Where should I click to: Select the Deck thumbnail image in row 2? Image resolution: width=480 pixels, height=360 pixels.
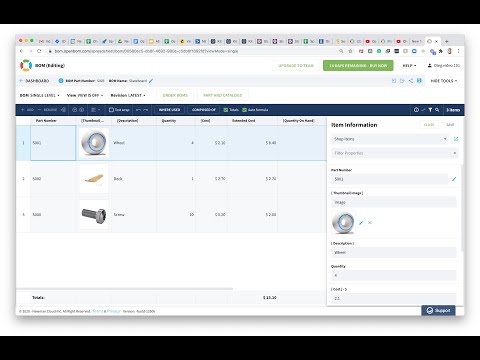click(94, 179)
